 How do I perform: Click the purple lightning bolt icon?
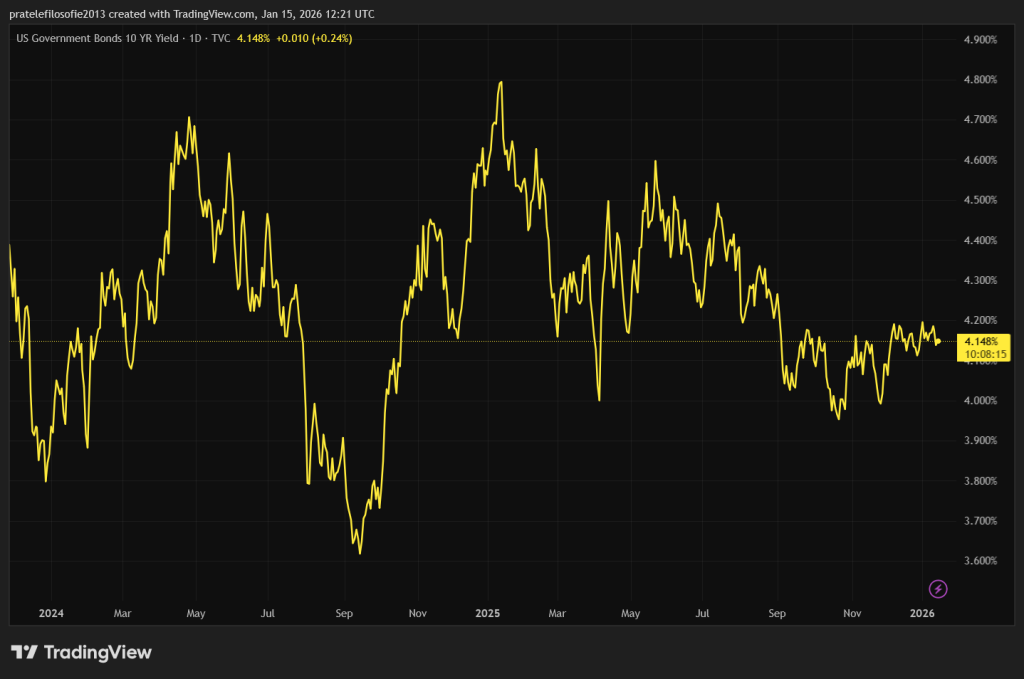coord(938,588)
